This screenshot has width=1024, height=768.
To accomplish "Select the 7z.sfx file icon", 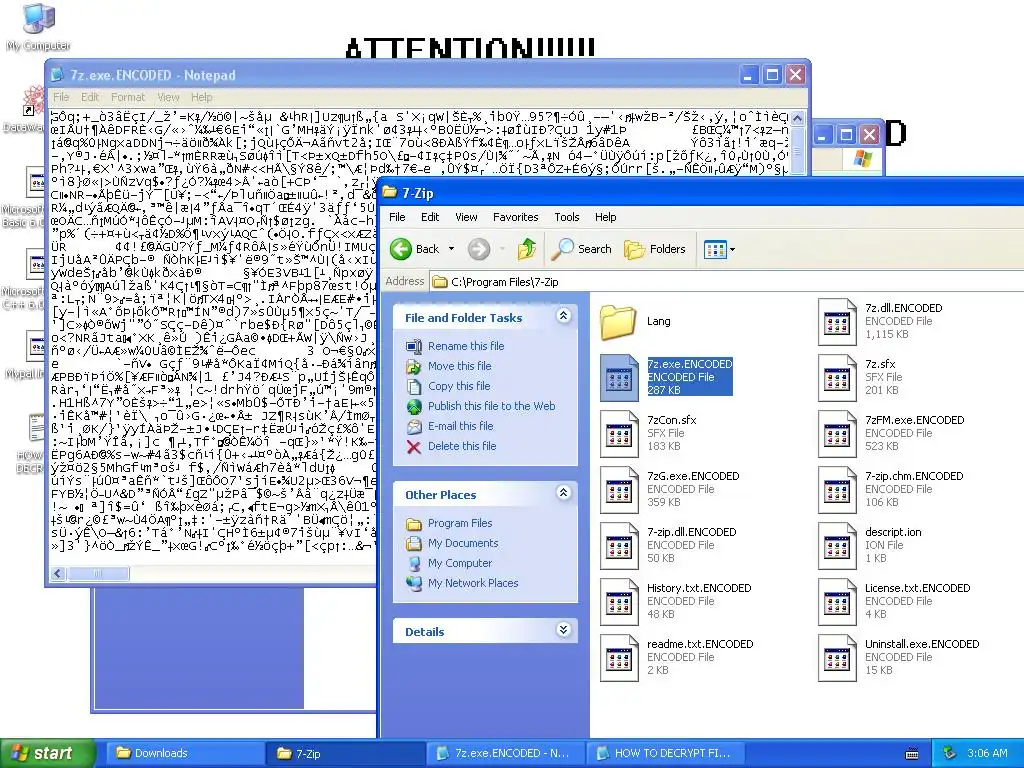I will pyautogui.click(x=837, y=377).
